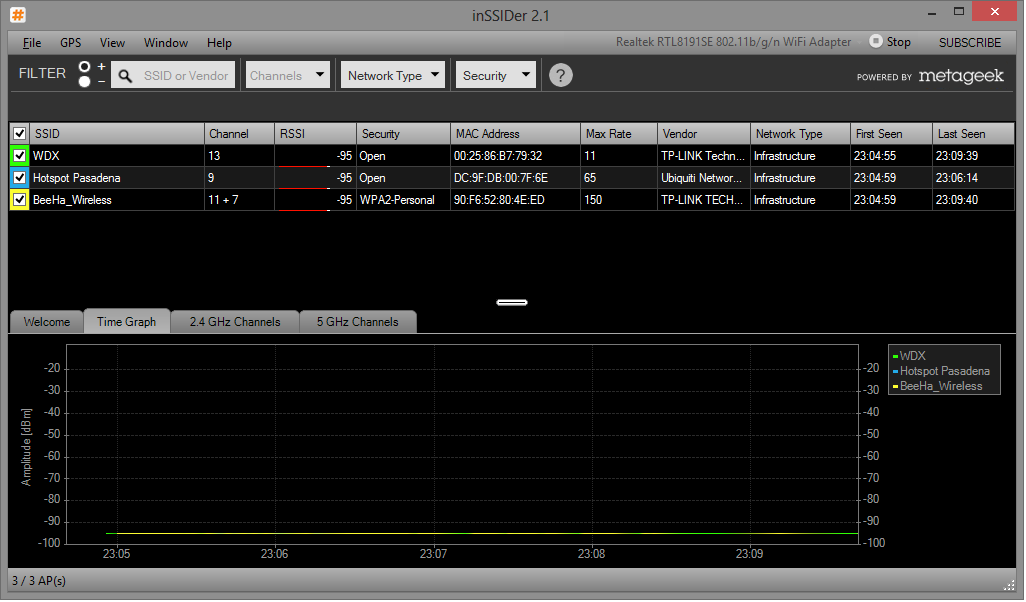Click the panel splitter handle above tabs
This screenshot has width=1026, height=602.
coord(512,302)
